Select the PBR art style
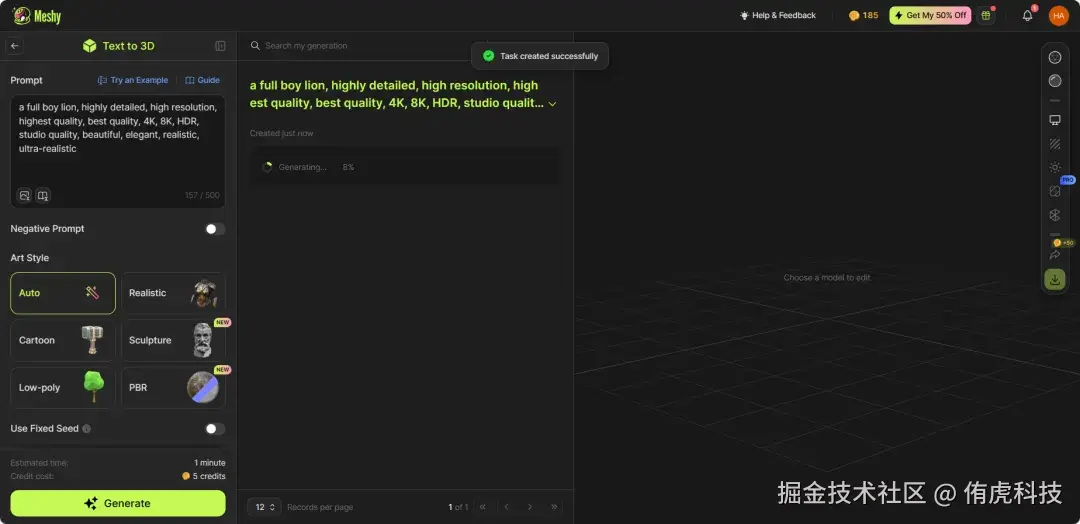Screen dimensions: 1080x524 [174, 388]
